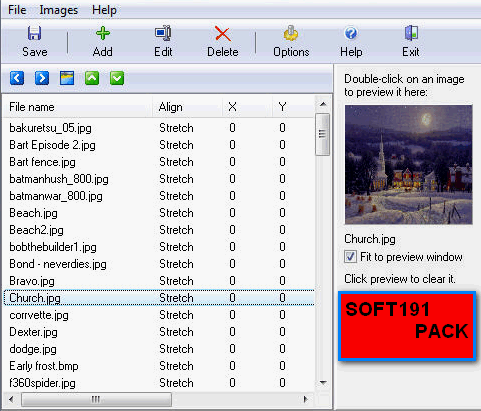Go to the previous image with the blue left arrow
This screenshot has width=481, height=411.
[x=17, y=78]
